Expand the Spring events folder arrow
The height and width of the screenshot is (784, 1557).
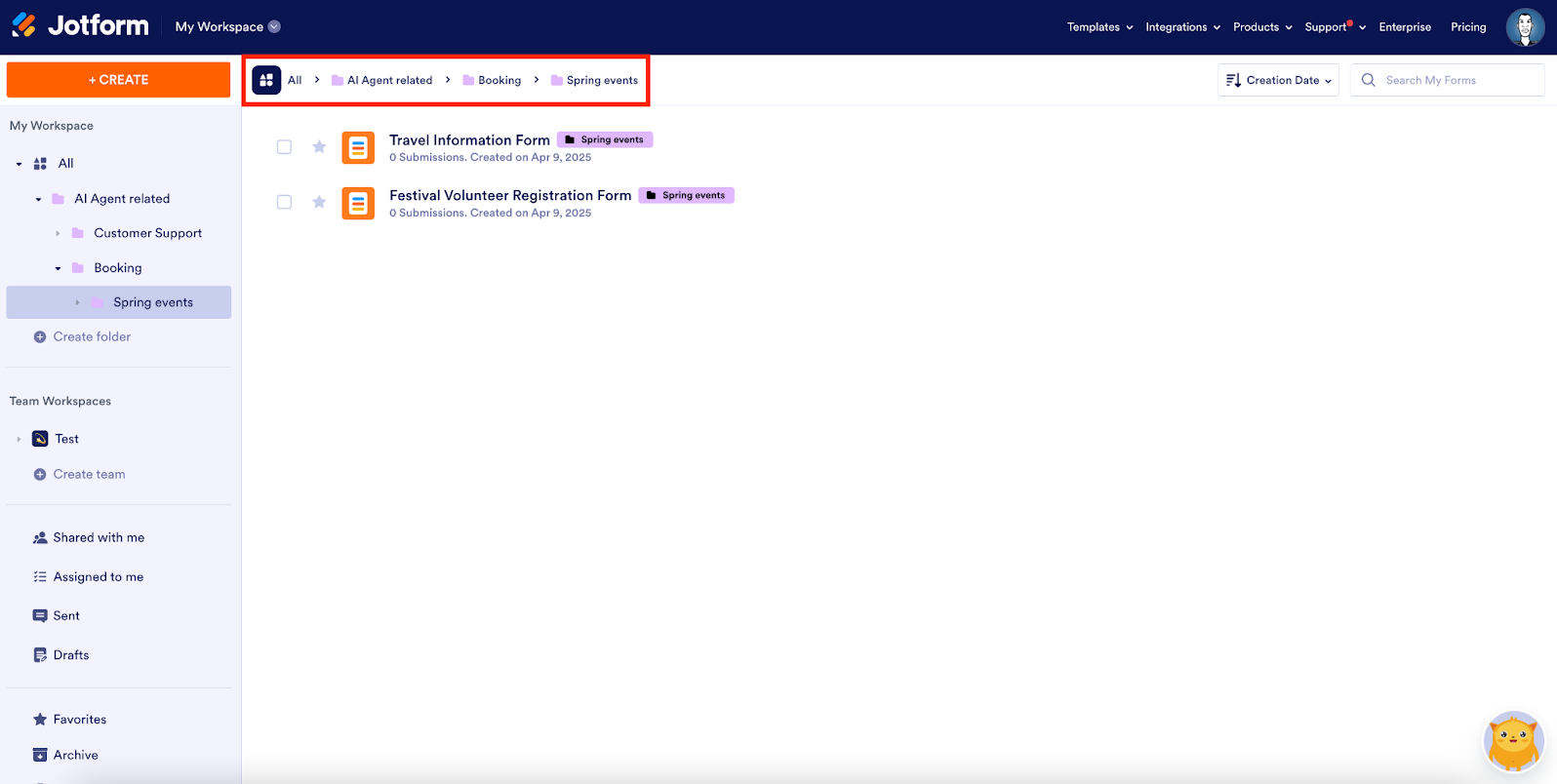click(x=77, y=302)
